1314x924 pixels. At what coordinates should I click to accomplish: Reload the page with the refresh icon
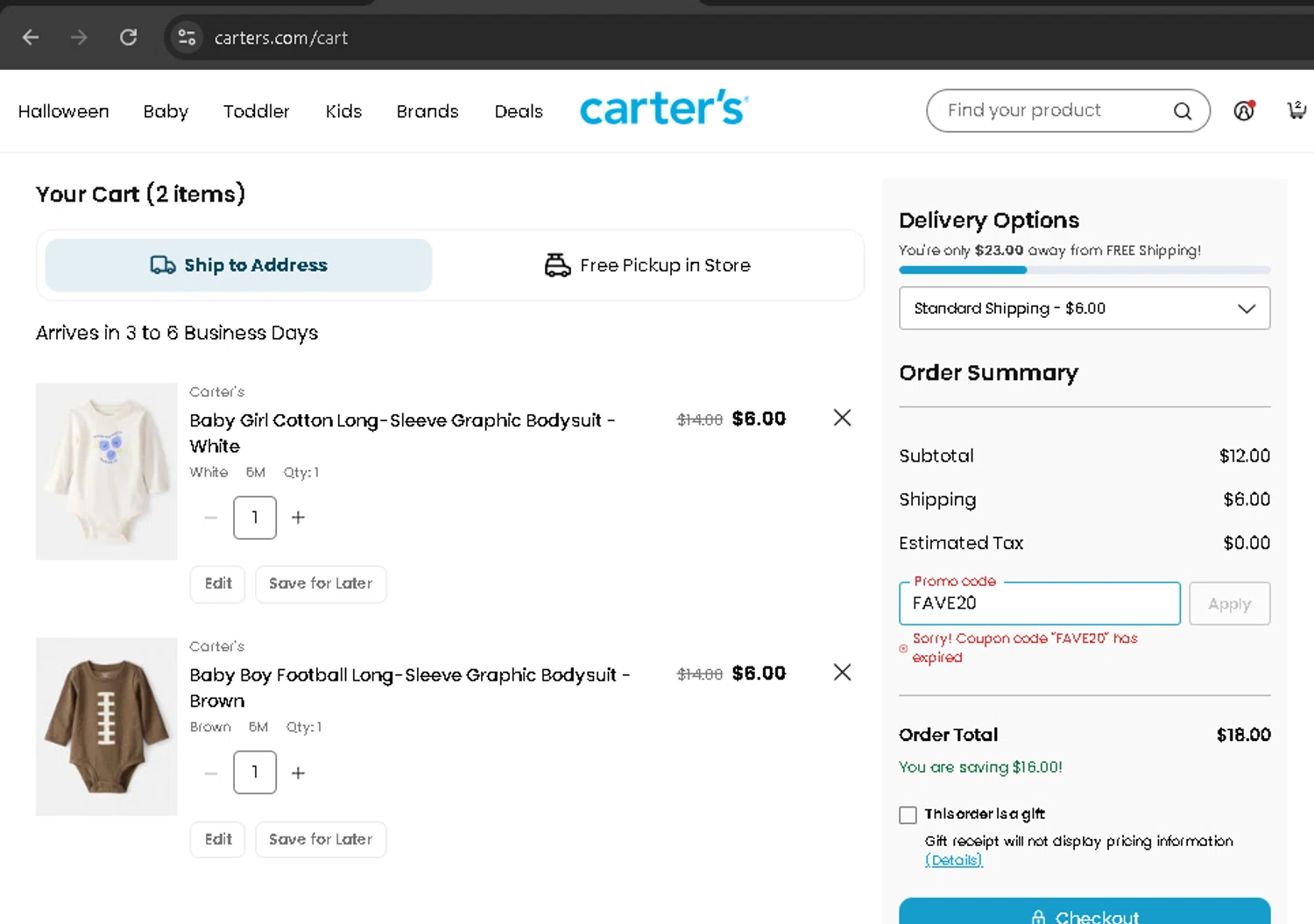point(128,38)
